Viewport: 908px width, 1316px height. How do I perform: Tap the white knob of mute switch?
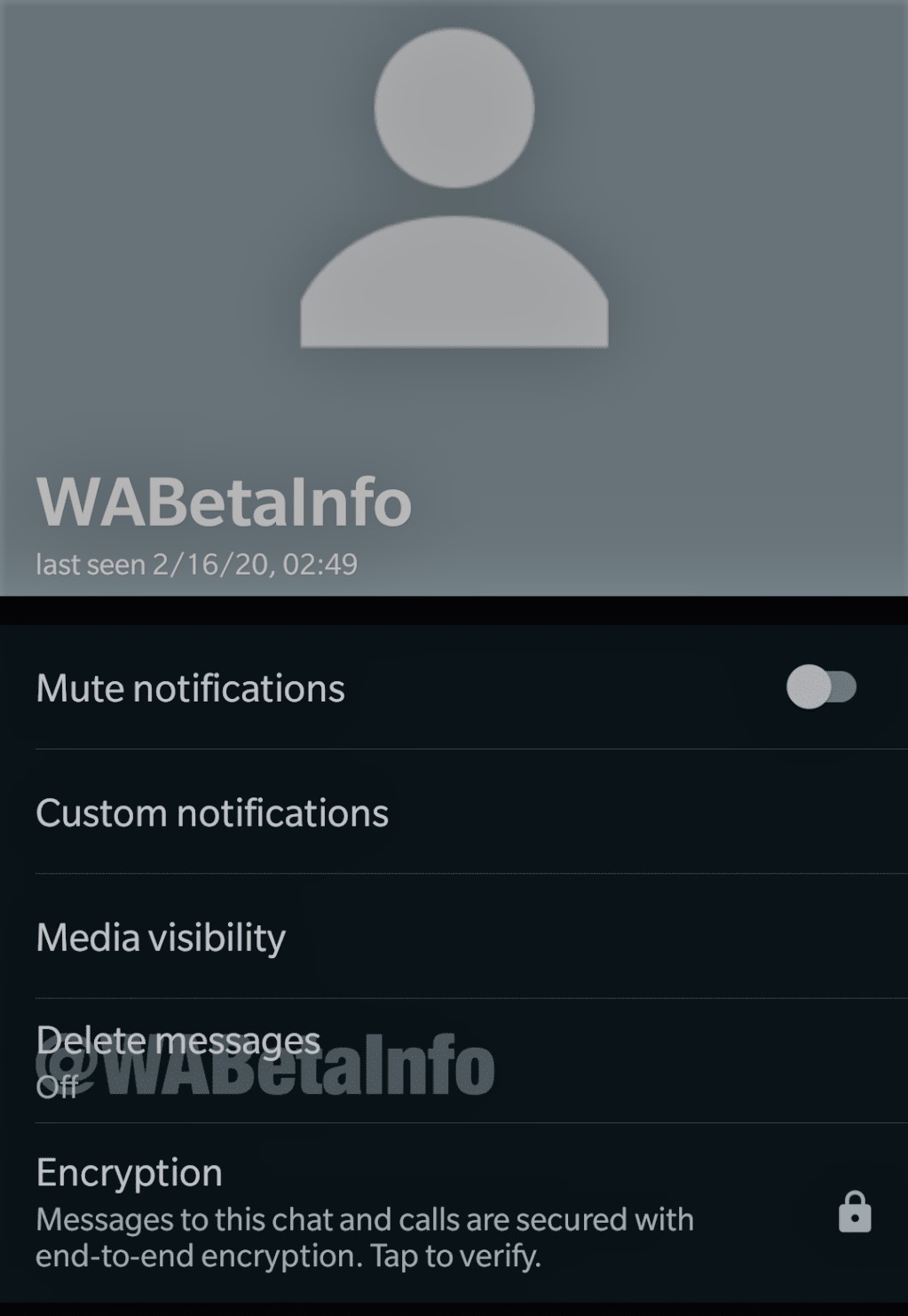point(809,687)
